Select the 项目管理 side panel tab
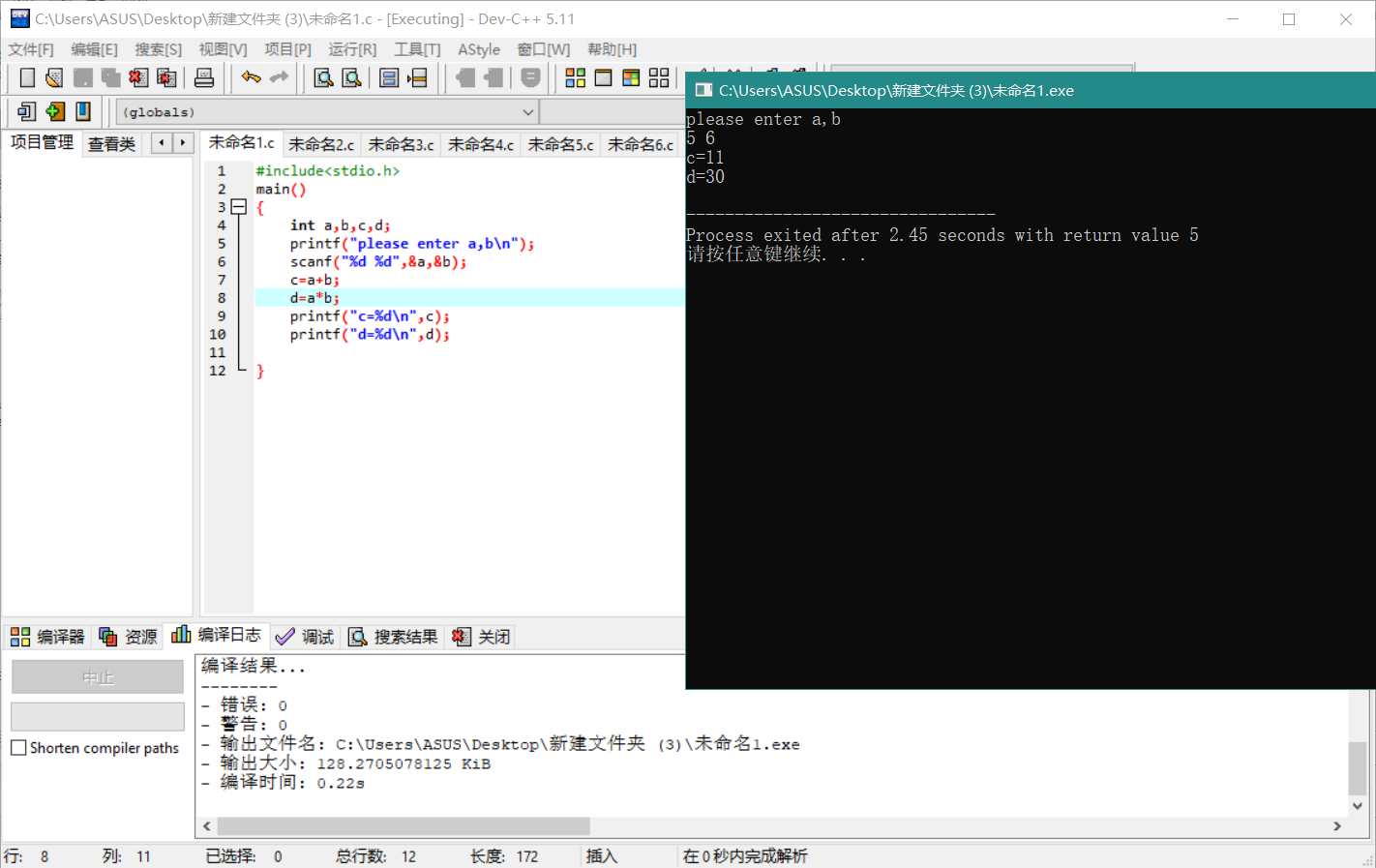The image size is (1376, 868). click(x=42, y=142)
